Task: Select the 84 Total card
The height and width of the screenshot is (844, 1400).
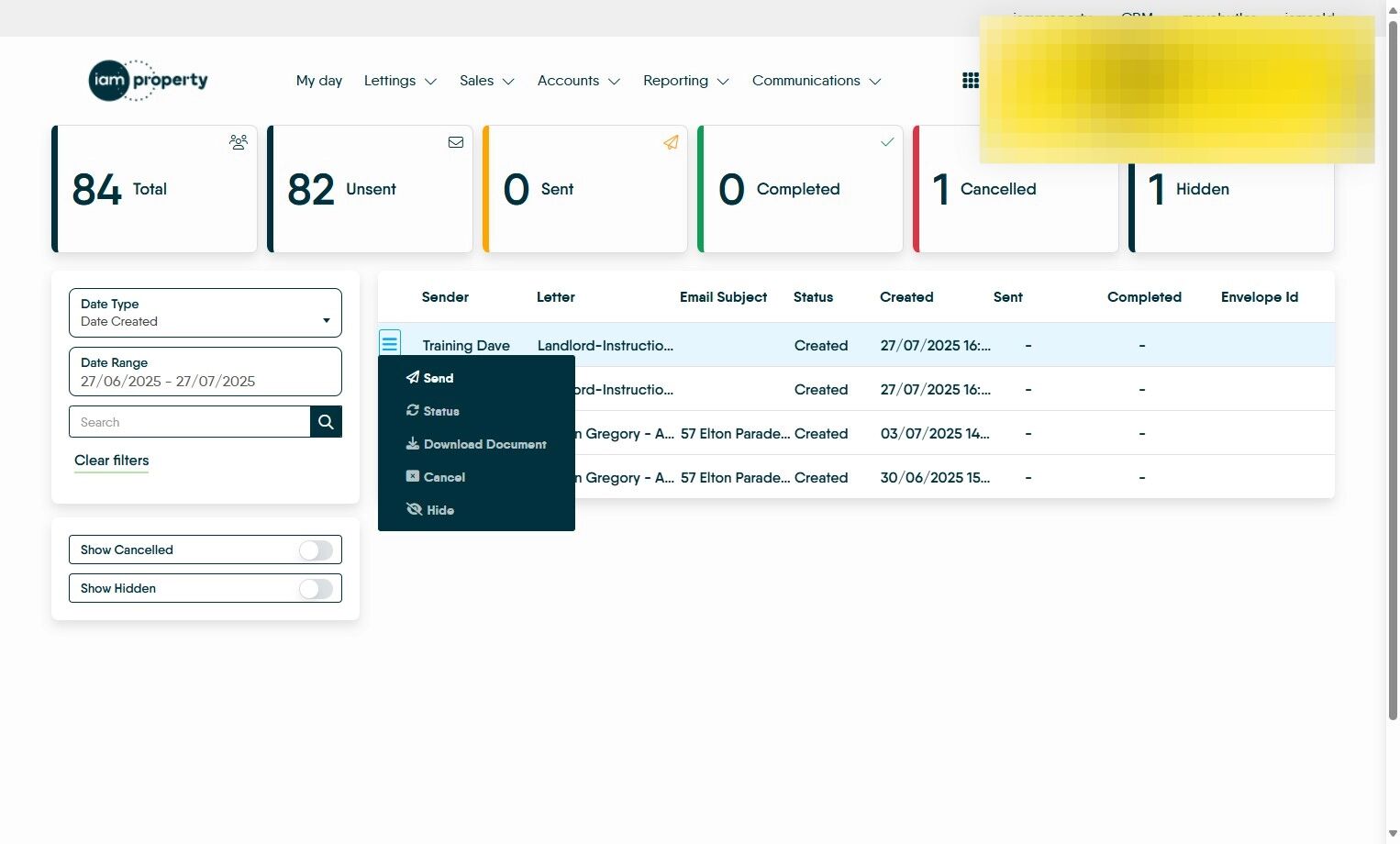Action: point(154,189)
